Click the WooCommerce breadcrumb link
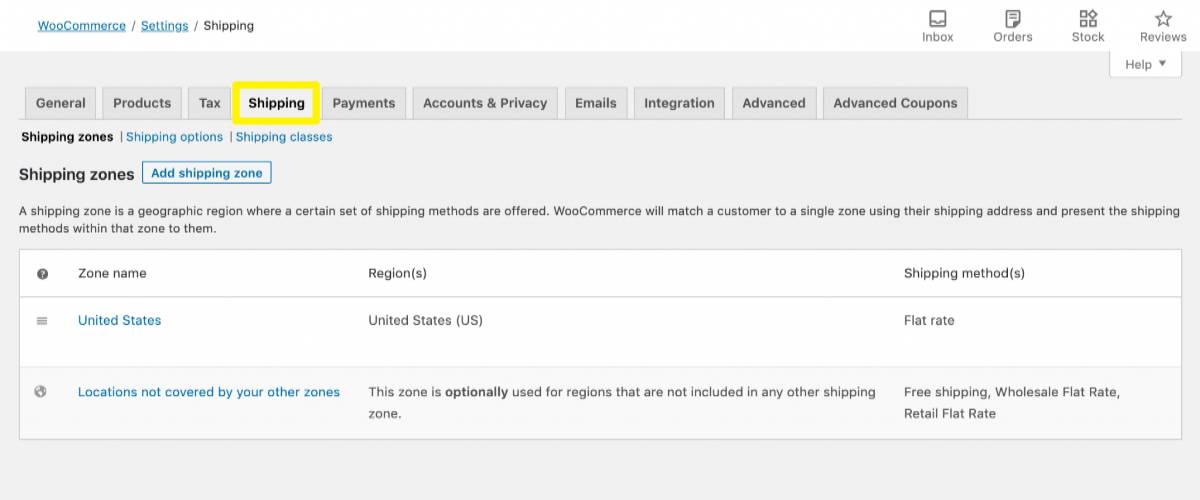This screenshot has width=1200, height=500. pyautogui.click(x=82, y=26)
